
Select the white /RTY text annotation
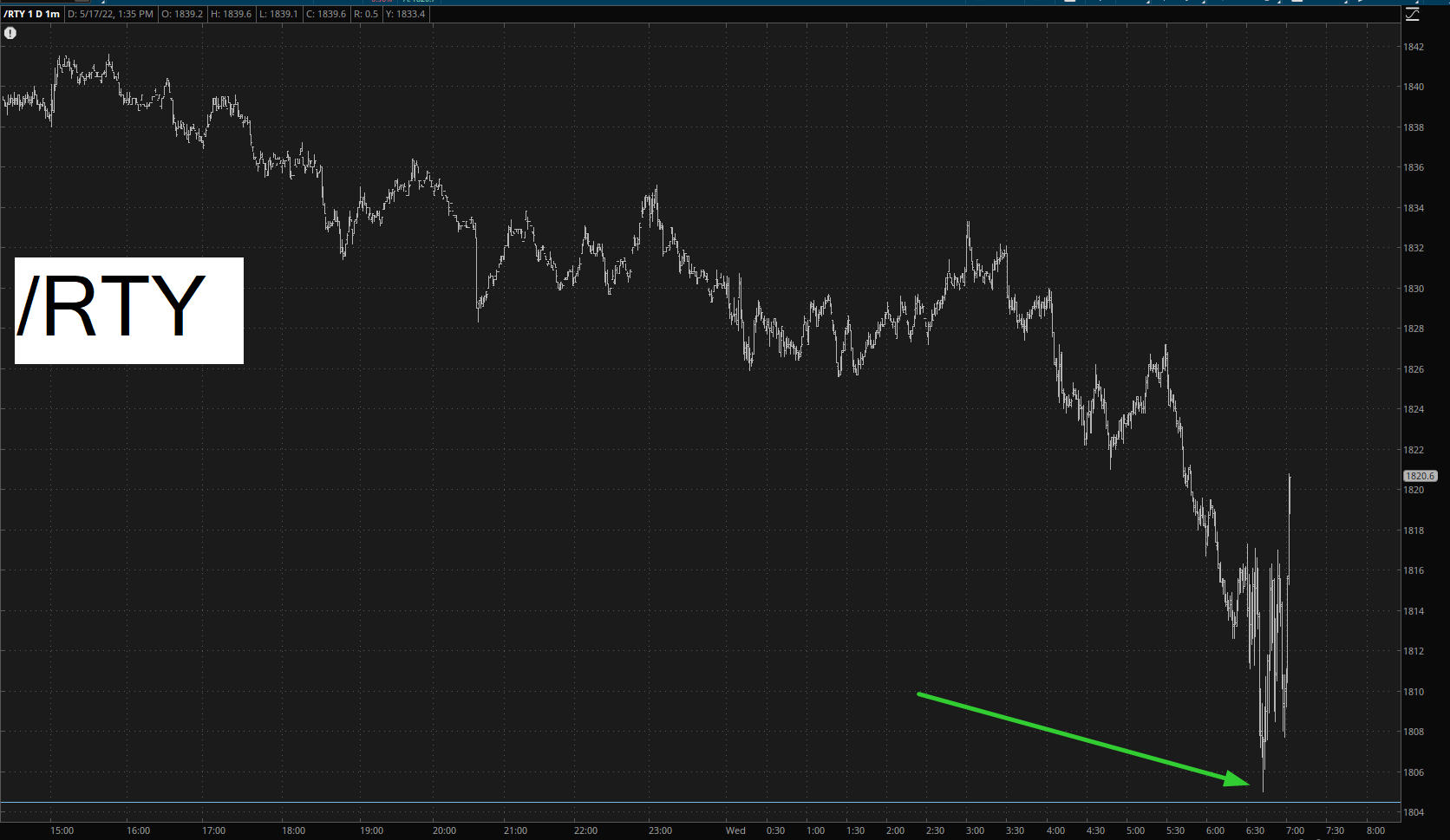click(x=128, y=310)
